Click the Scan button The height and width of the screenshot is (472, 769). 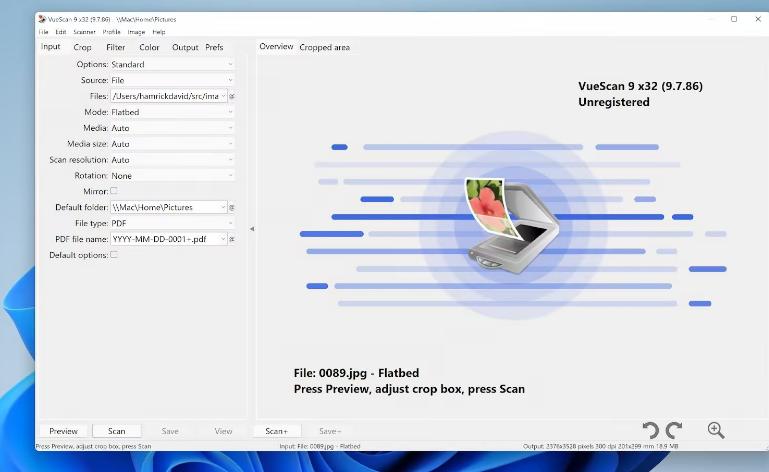(117, 431)
